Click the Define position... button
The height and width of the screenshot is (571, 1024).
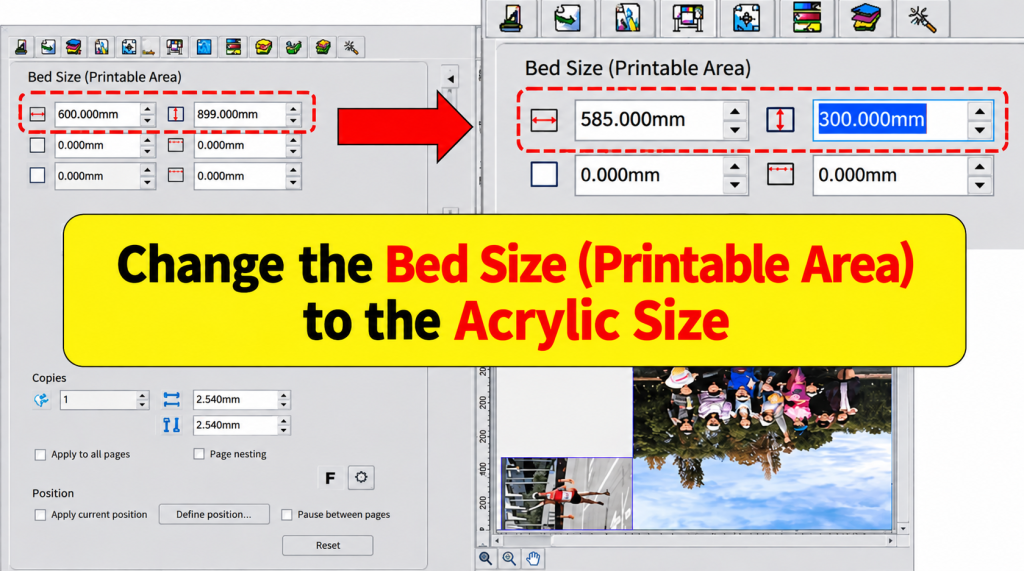pos(214,515)
